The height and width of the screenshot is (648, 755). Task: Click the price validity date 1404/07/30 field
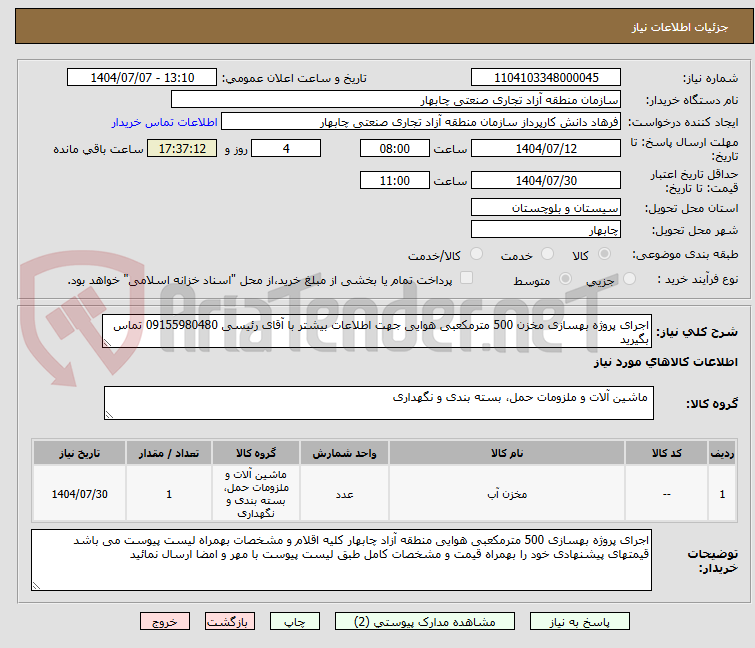(546, 181)
